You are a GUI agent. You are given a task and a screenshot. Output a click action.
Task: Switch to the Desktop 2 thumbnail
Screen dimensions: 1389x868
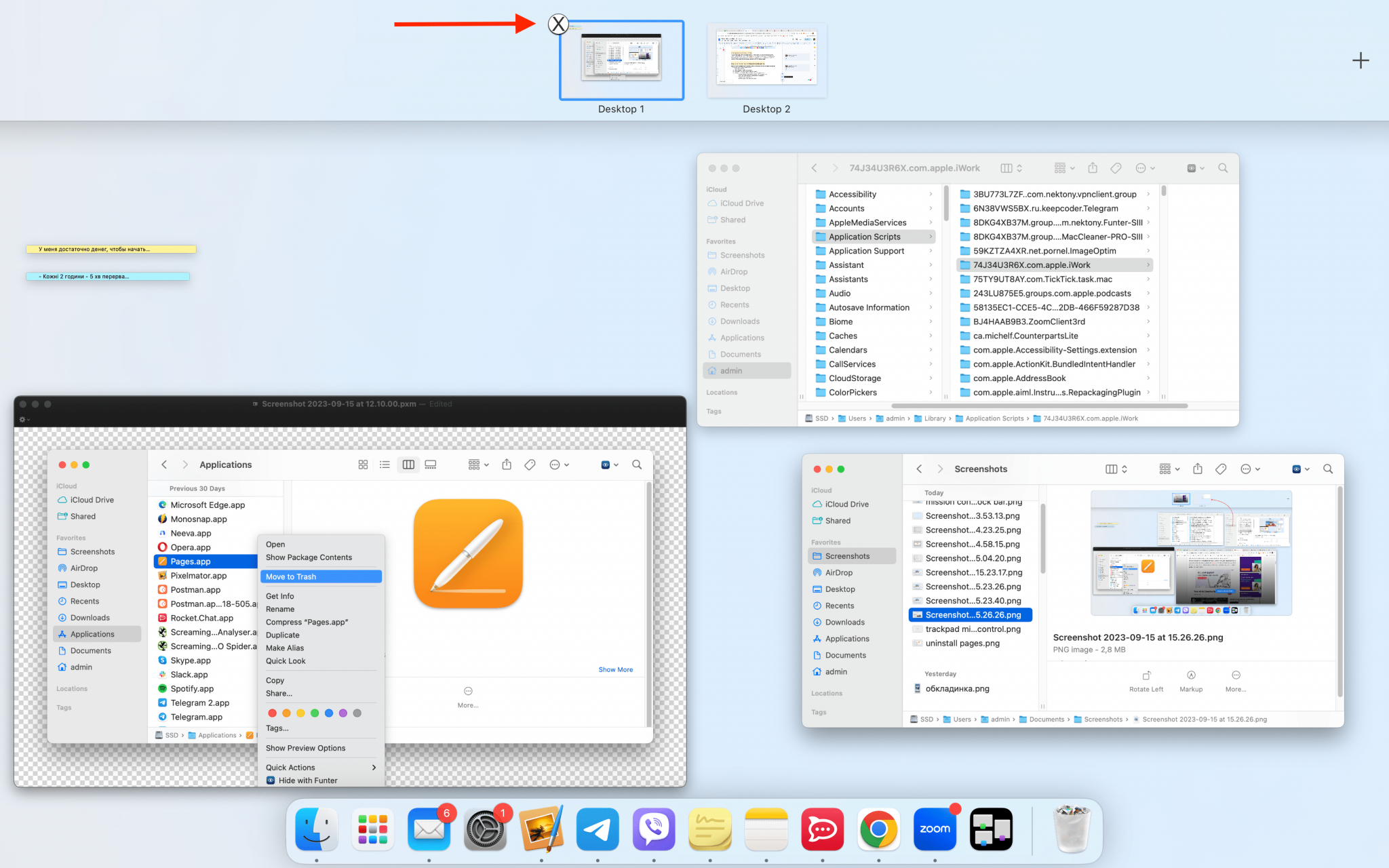click(x=766, y=61)
